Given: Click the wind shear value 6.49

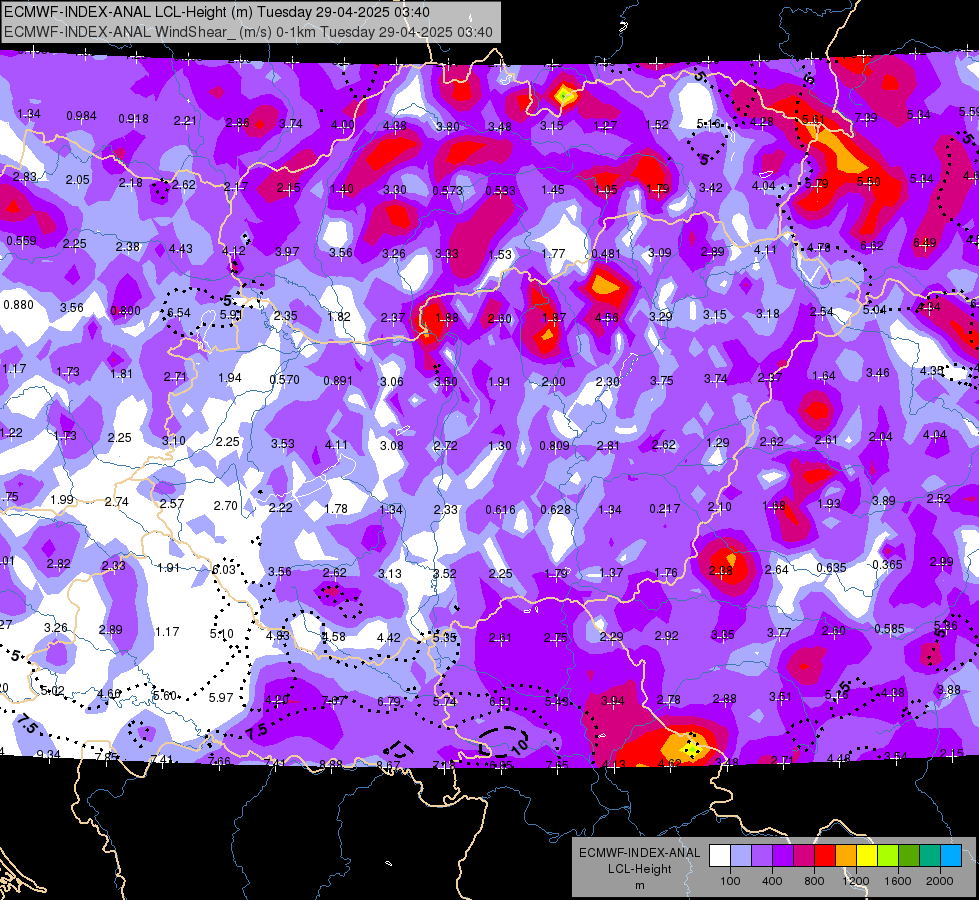Looking at the screenshot, I should 924,242.
